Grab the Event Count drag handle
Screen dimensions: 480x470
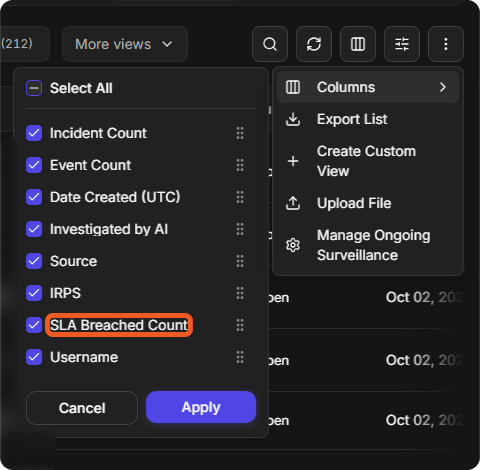[240, 165]
